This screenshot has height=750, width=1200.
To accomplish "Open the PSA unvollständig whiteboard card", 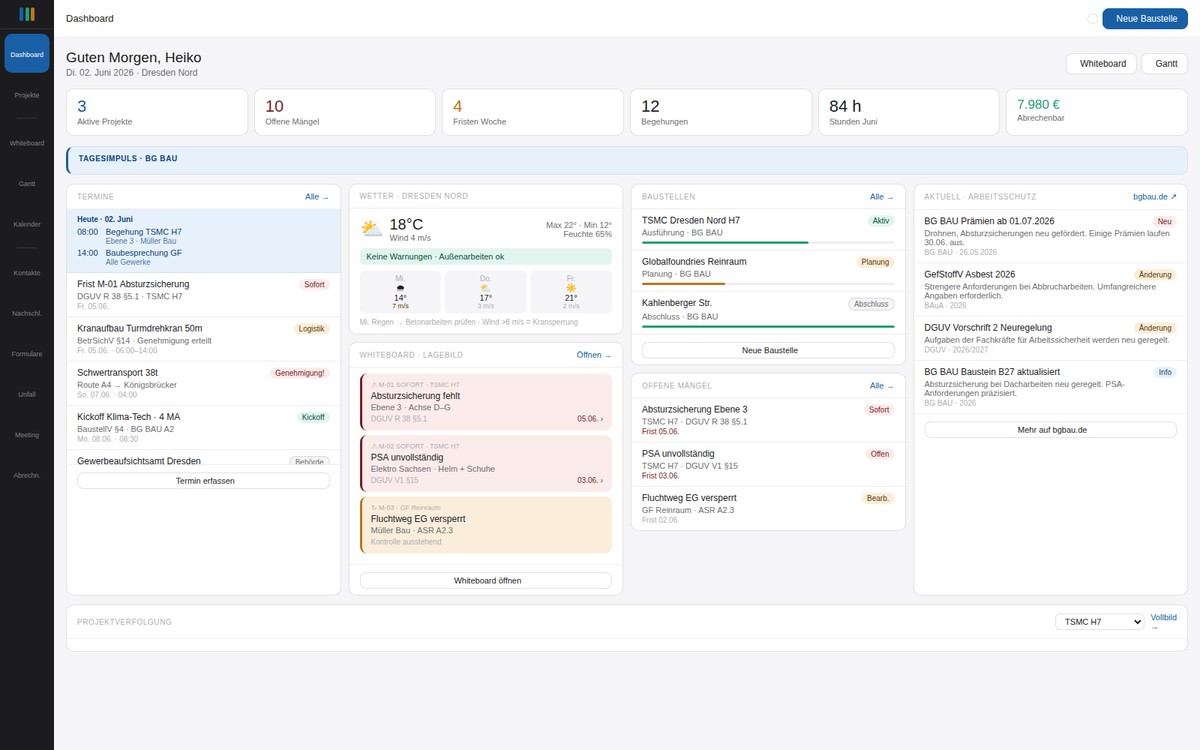I will point(486,463).
